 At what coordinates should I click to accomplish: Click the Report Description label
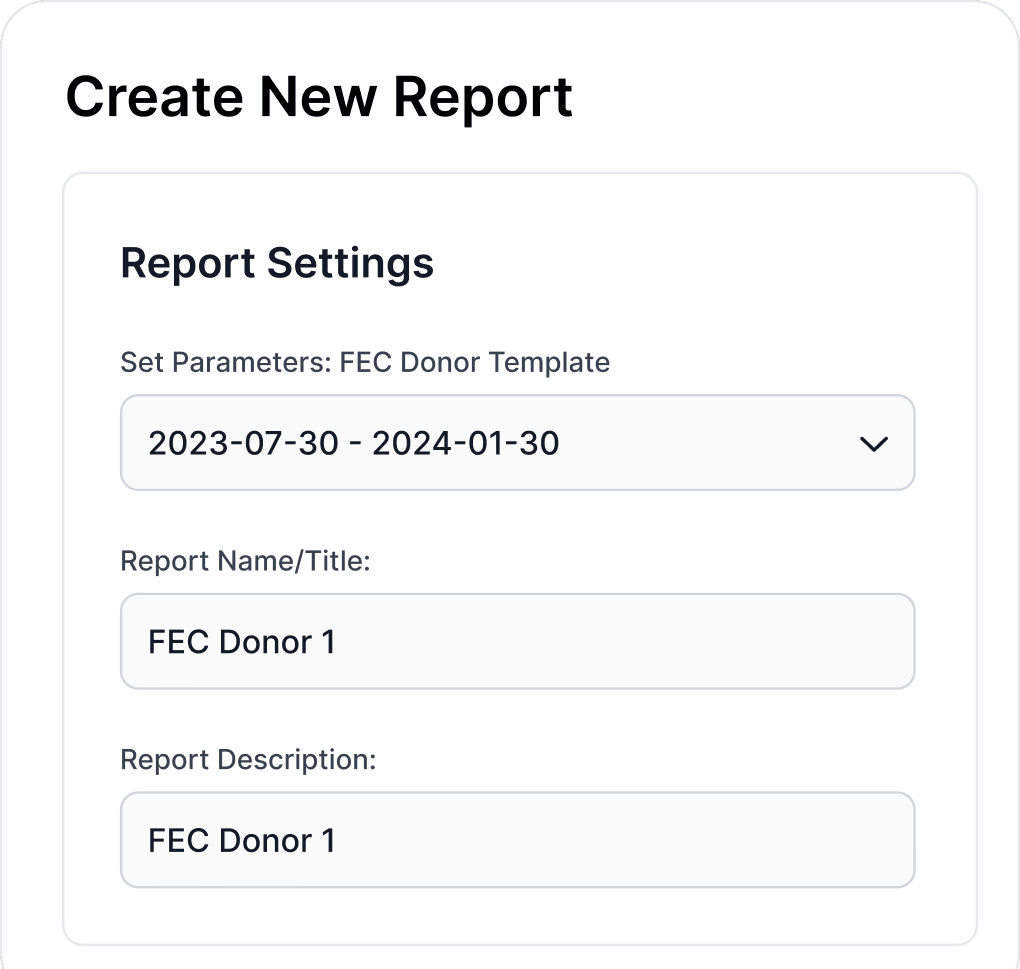pyautogui.click(x=249, y=760)
